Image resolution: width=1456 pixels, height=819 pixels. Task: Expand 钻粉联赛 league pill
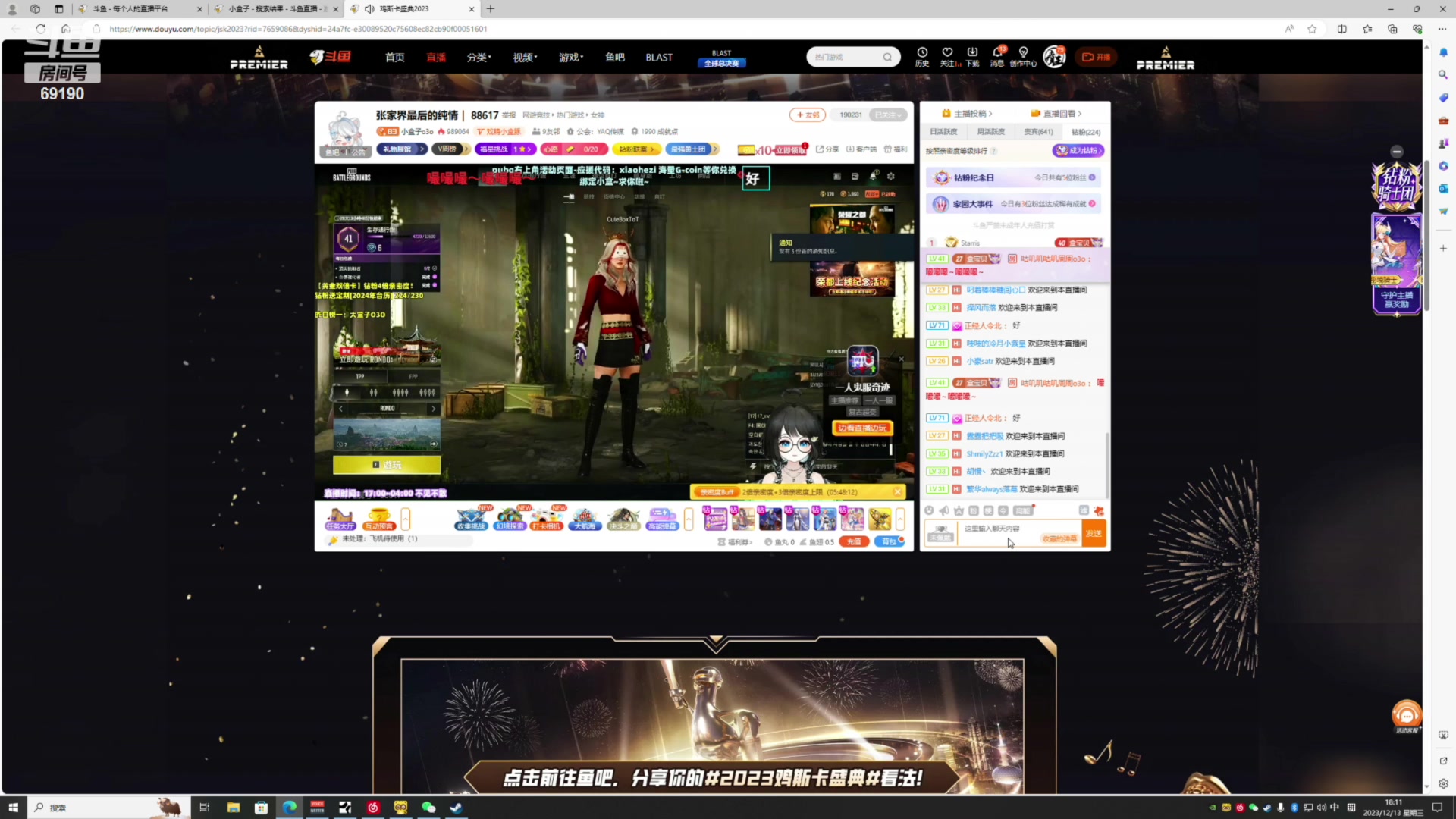636,149
